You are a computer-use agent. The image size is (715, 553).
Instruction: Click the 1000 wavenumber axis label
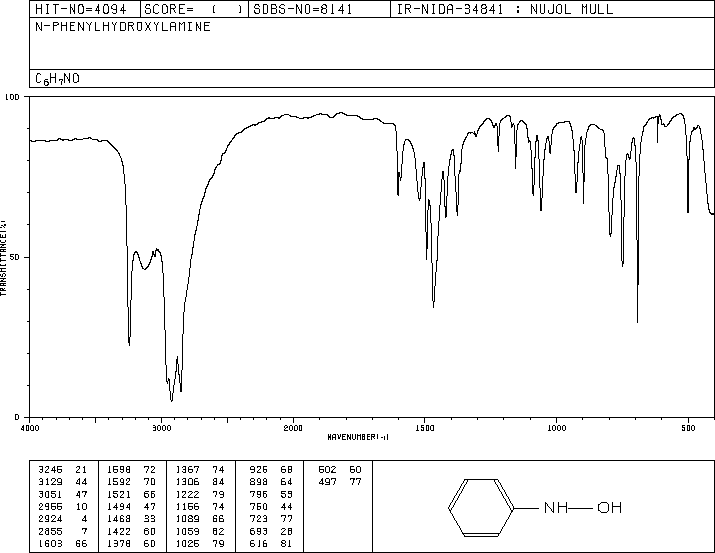pos(556,428)
